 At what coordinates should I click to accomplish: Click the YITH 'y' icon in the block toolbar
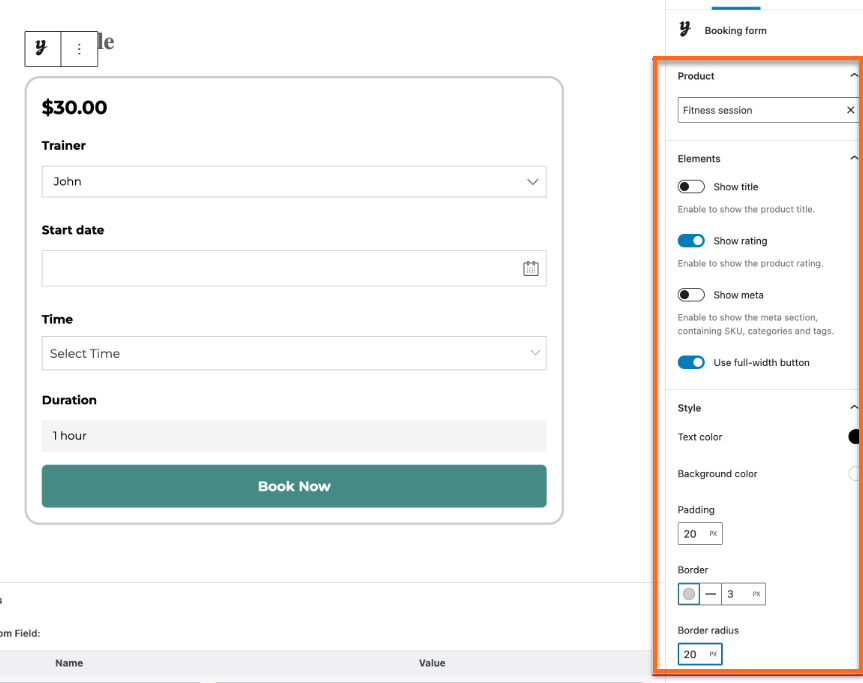click(x=41, y=48)
